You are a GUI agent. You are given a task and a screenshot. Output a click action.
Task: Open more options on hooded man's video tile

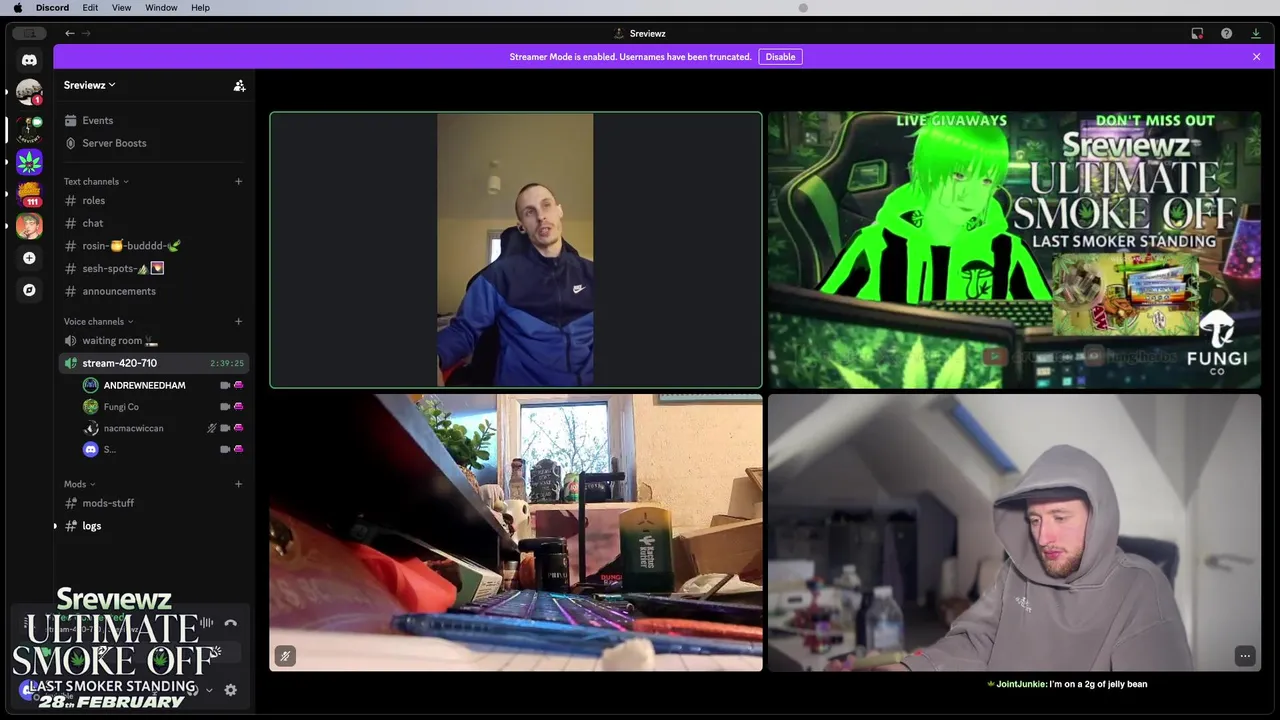coord(1245,656)
